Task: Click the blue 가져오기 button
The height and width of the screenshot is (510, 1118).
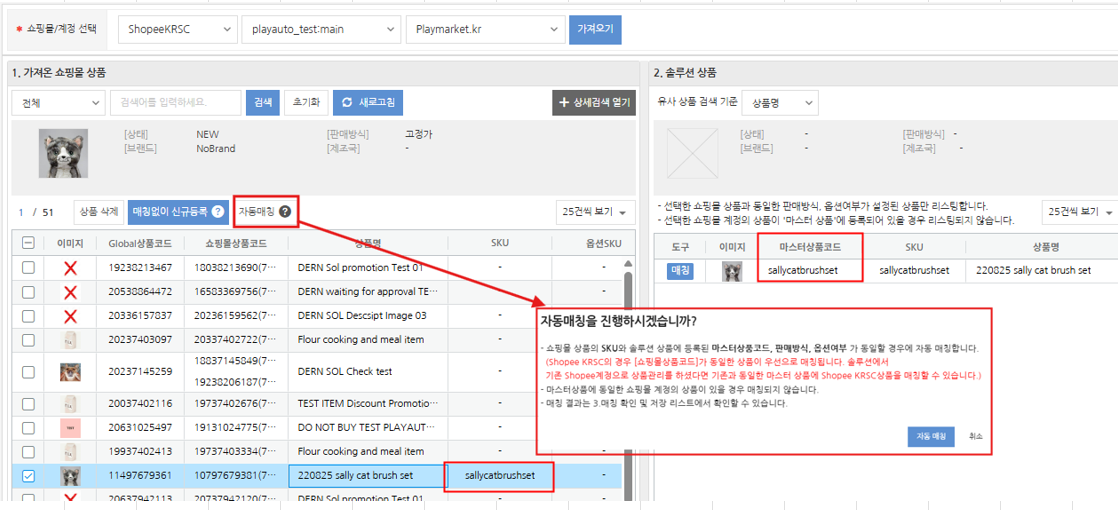Action: click(x=596, y=30)
